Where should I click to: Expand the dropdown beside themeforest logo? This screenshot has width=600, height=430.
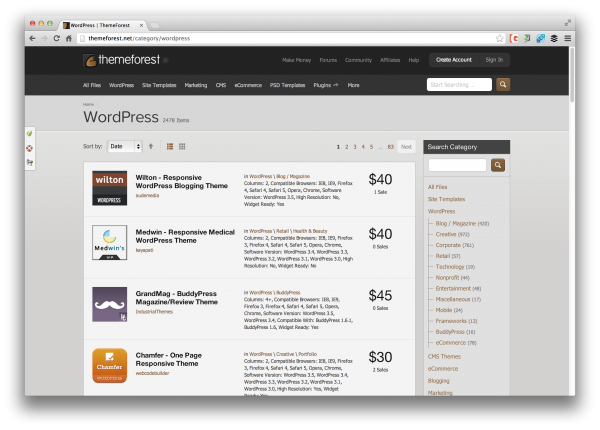166,60
